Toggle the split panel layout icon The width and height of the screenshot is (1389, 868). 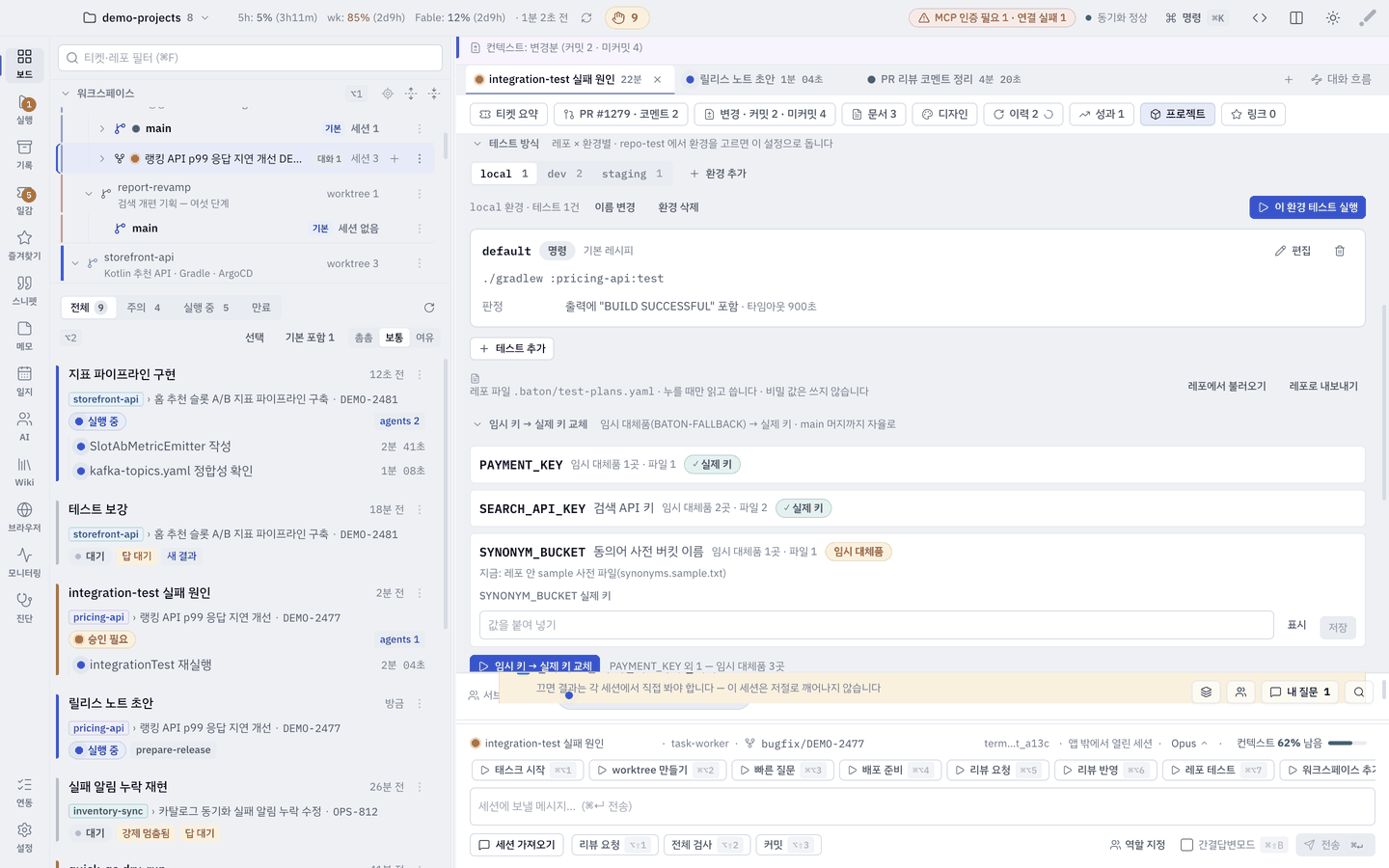[x=1296, y=17]
